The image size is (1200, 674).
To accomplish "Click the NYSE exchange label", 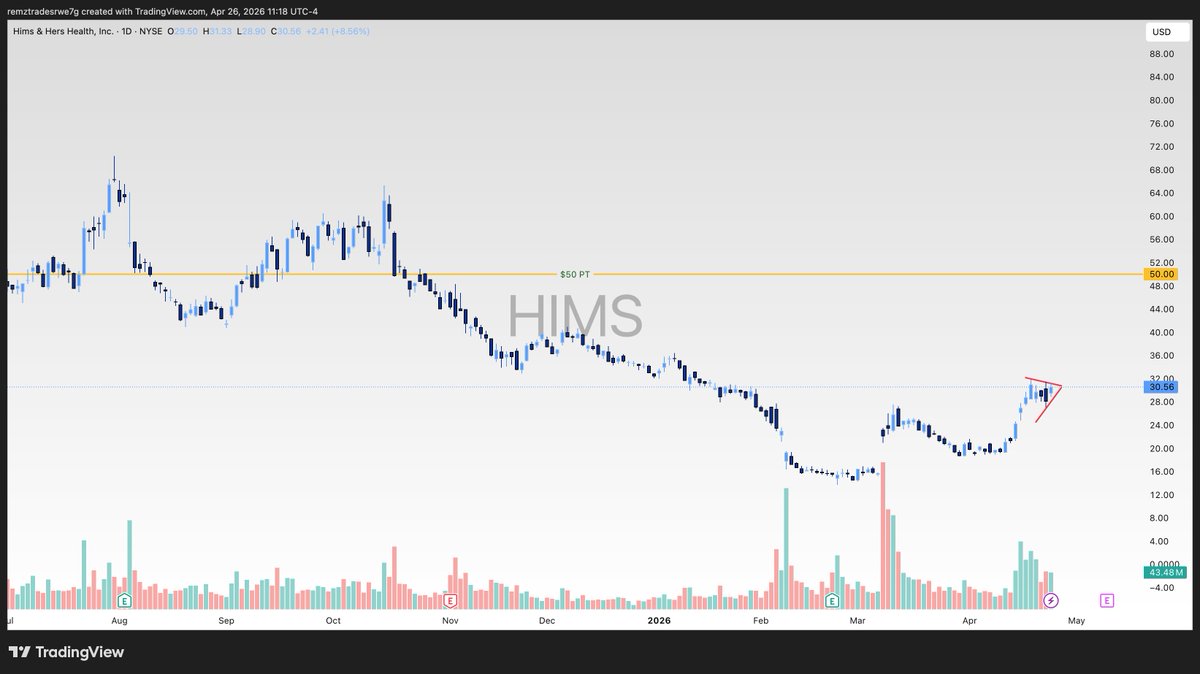I will click(151, 32).
